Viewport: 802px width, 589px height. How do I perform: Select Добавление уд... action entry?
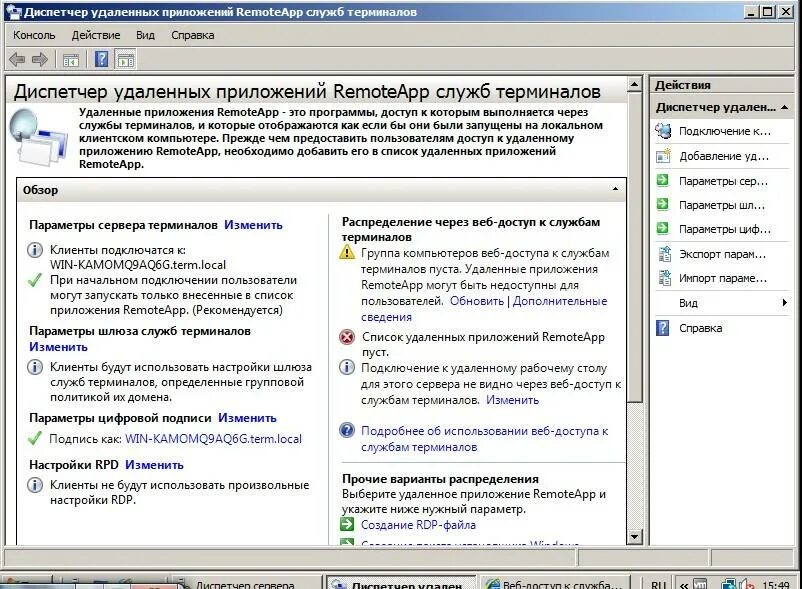click(x=722, y=156)
